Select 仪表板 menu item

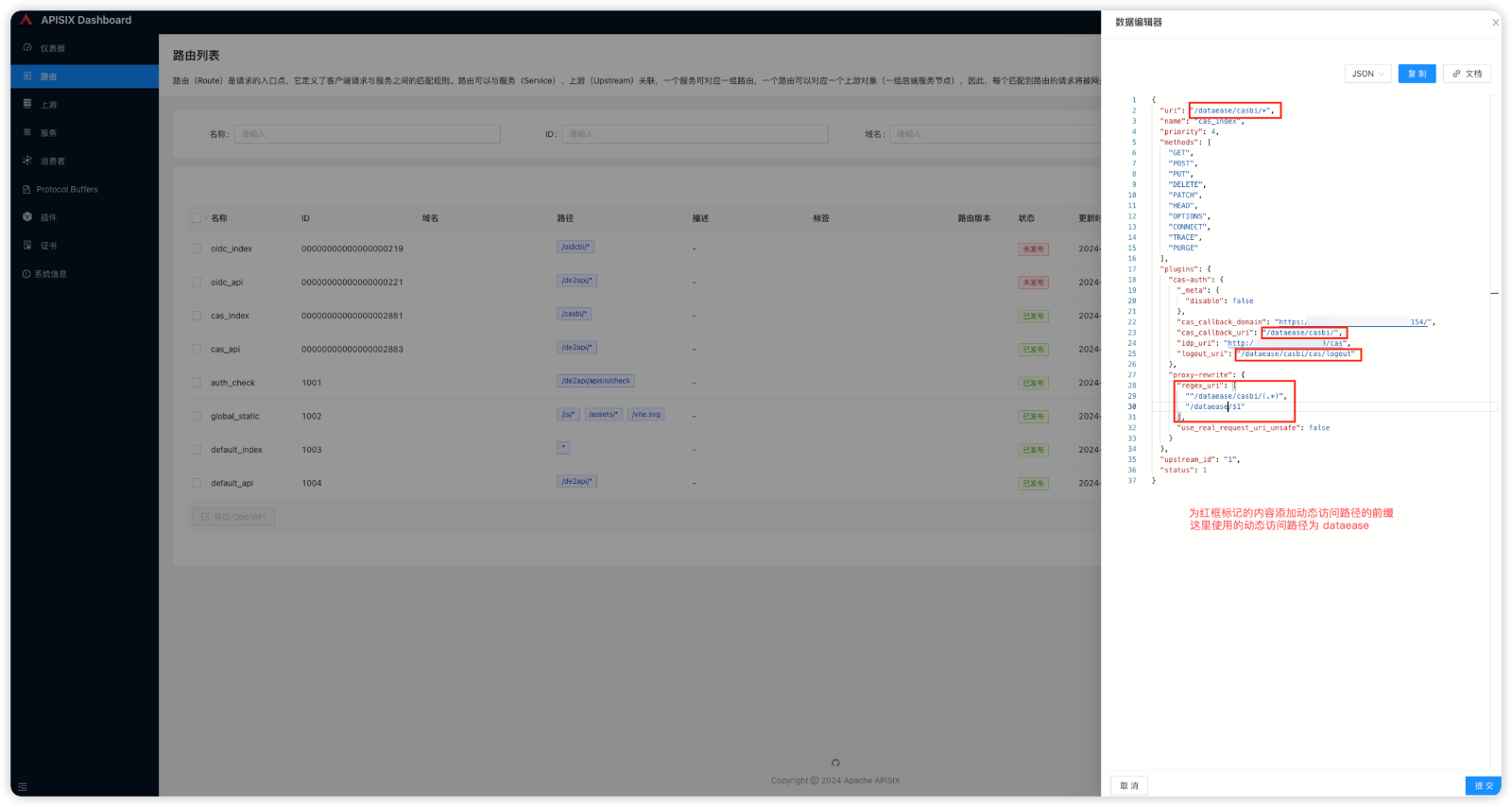pyautogui.click(x=85, y=47)
